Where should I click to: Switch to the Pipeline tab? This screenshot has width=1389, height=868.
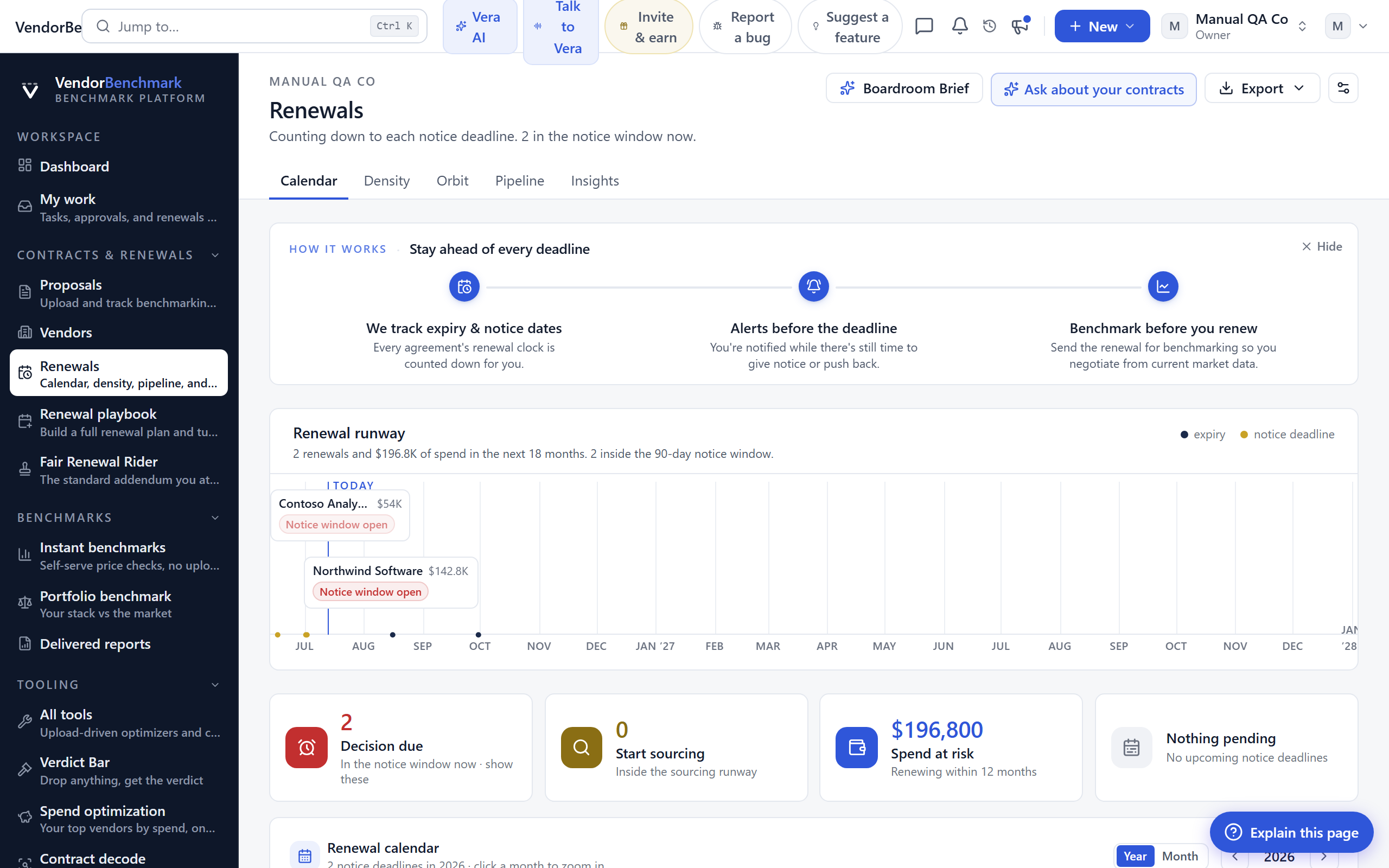[x=519, y=181]
